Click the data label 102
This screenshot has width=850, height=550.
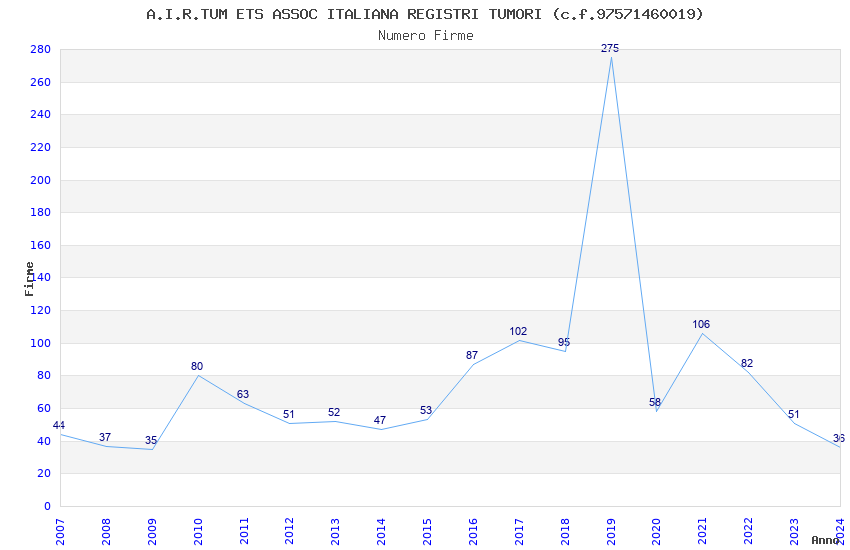click(518, 331)
